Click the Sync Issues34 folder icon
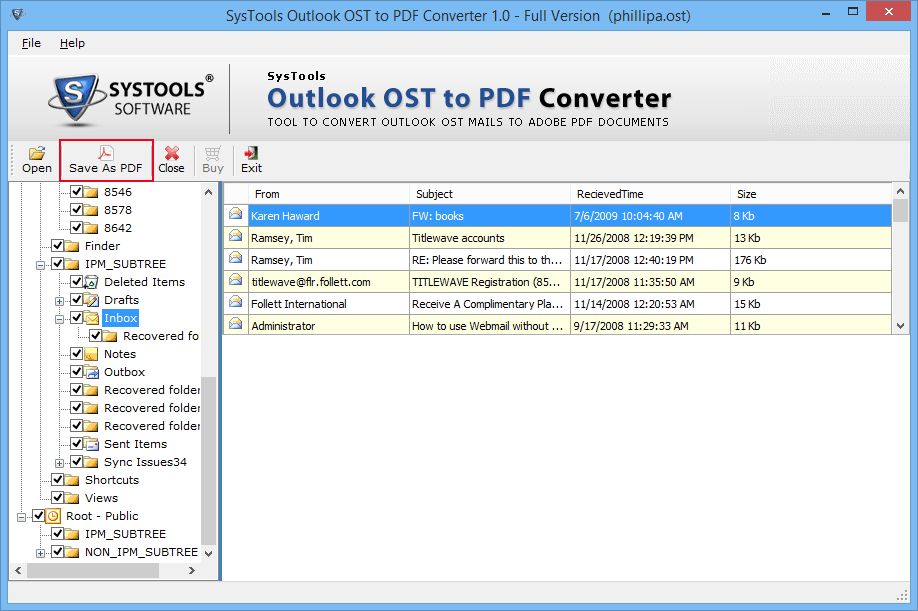 click(91, 462)
